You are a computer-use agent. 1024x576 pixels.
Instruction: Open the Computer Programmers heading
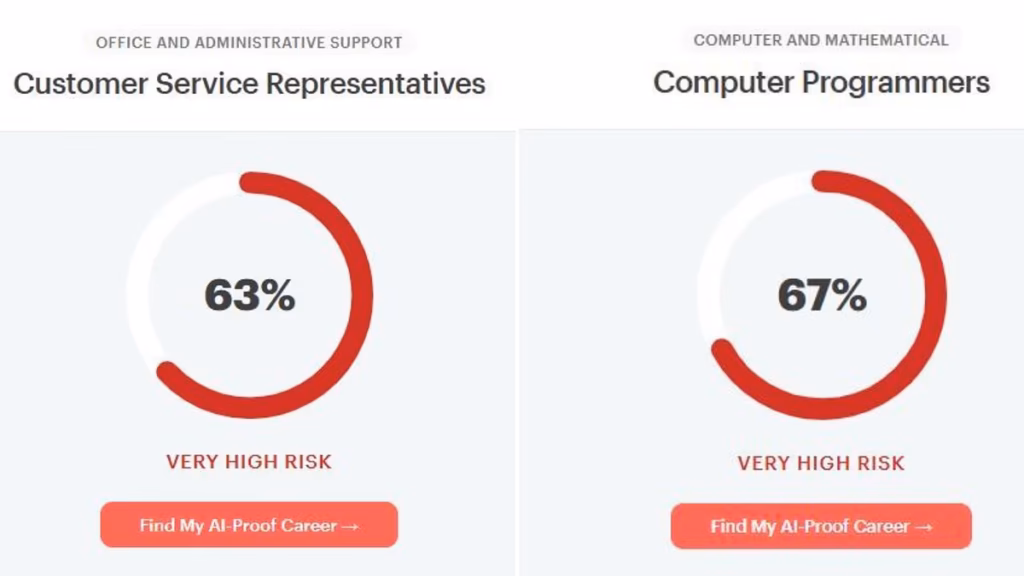[x=821, y=82]
